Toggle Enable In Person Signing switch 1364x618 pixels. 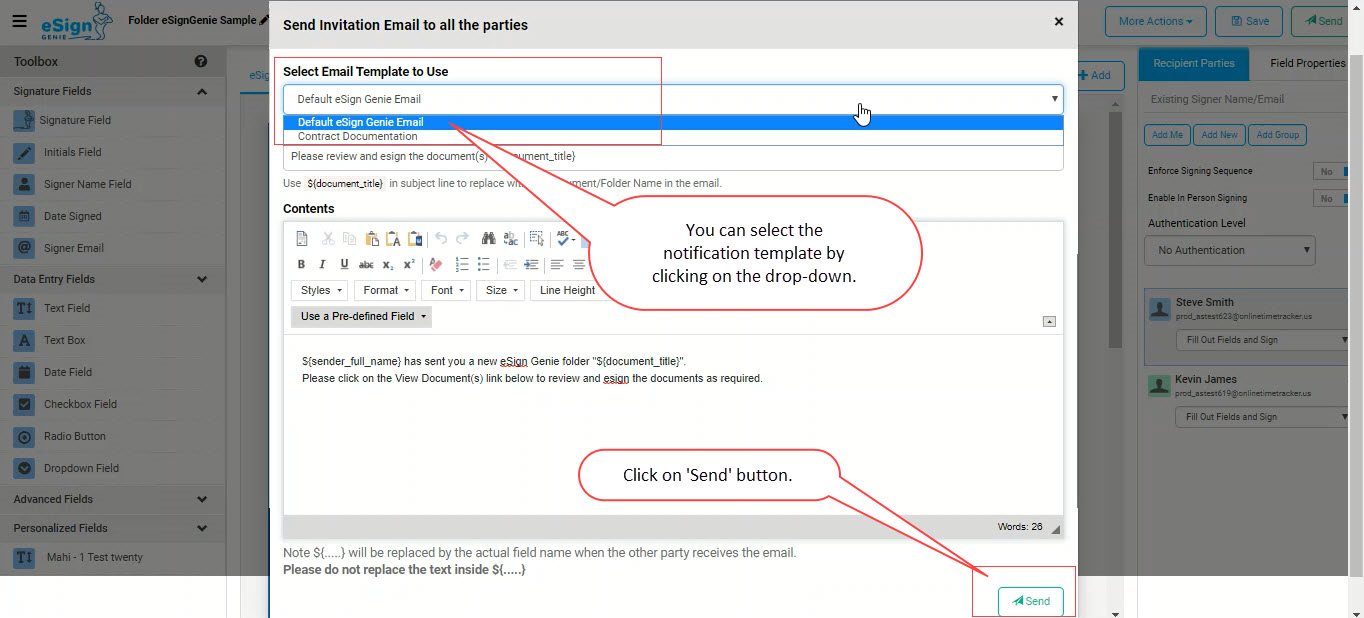[1333, 199]
